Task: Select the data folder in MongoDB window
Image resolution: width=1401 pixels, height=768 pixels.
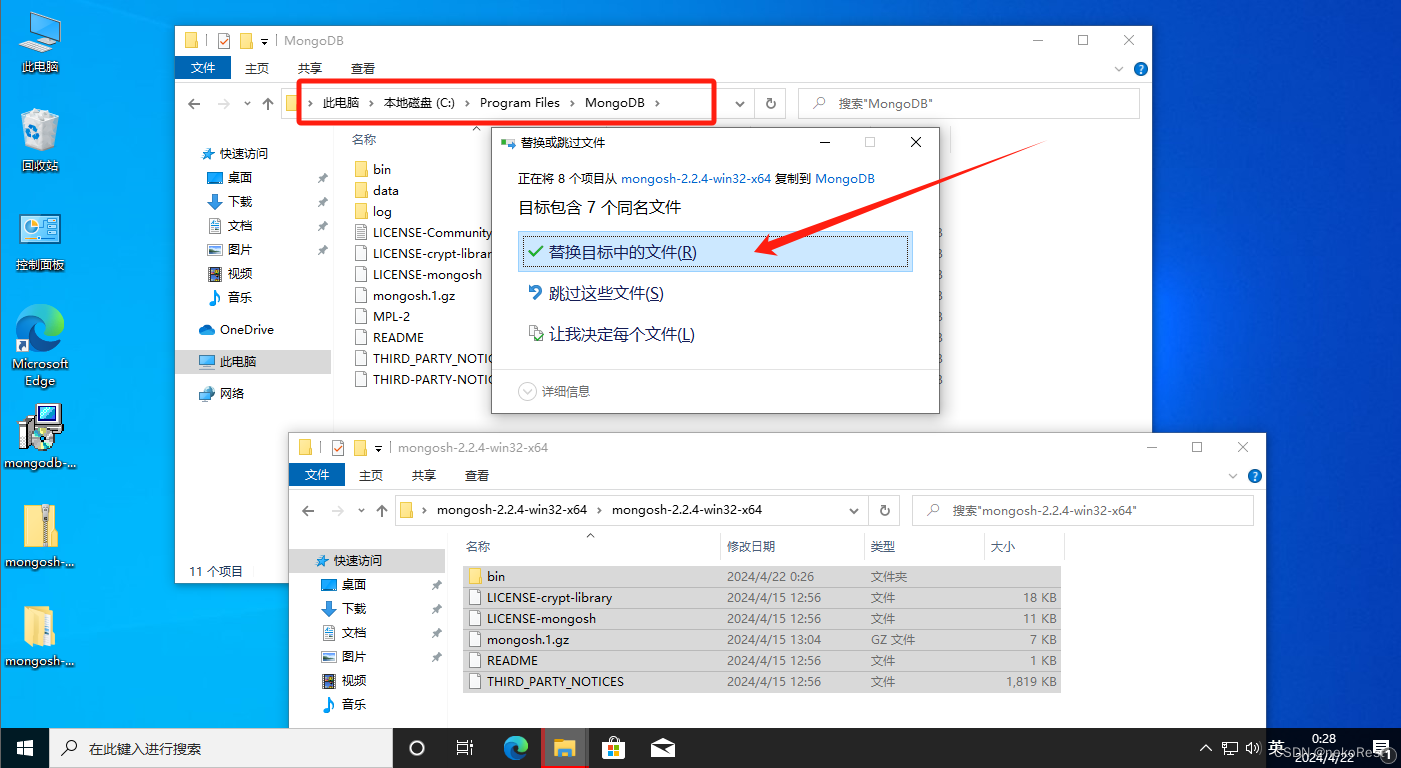Action: tap(386, 190)
